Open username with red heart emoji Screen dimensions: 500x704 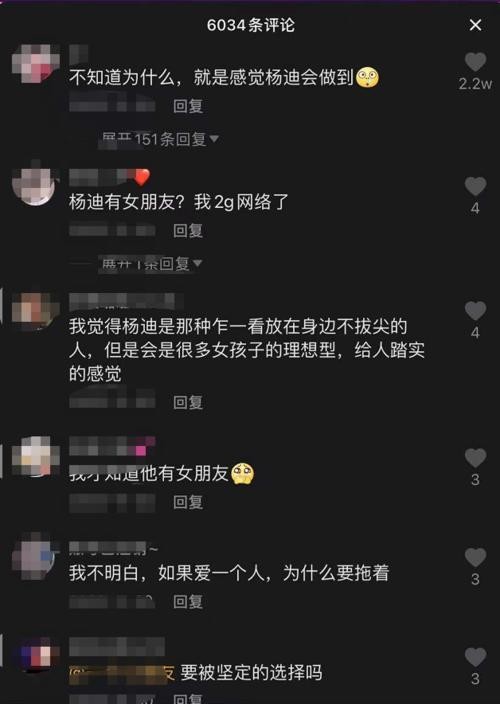click(110, 177)
